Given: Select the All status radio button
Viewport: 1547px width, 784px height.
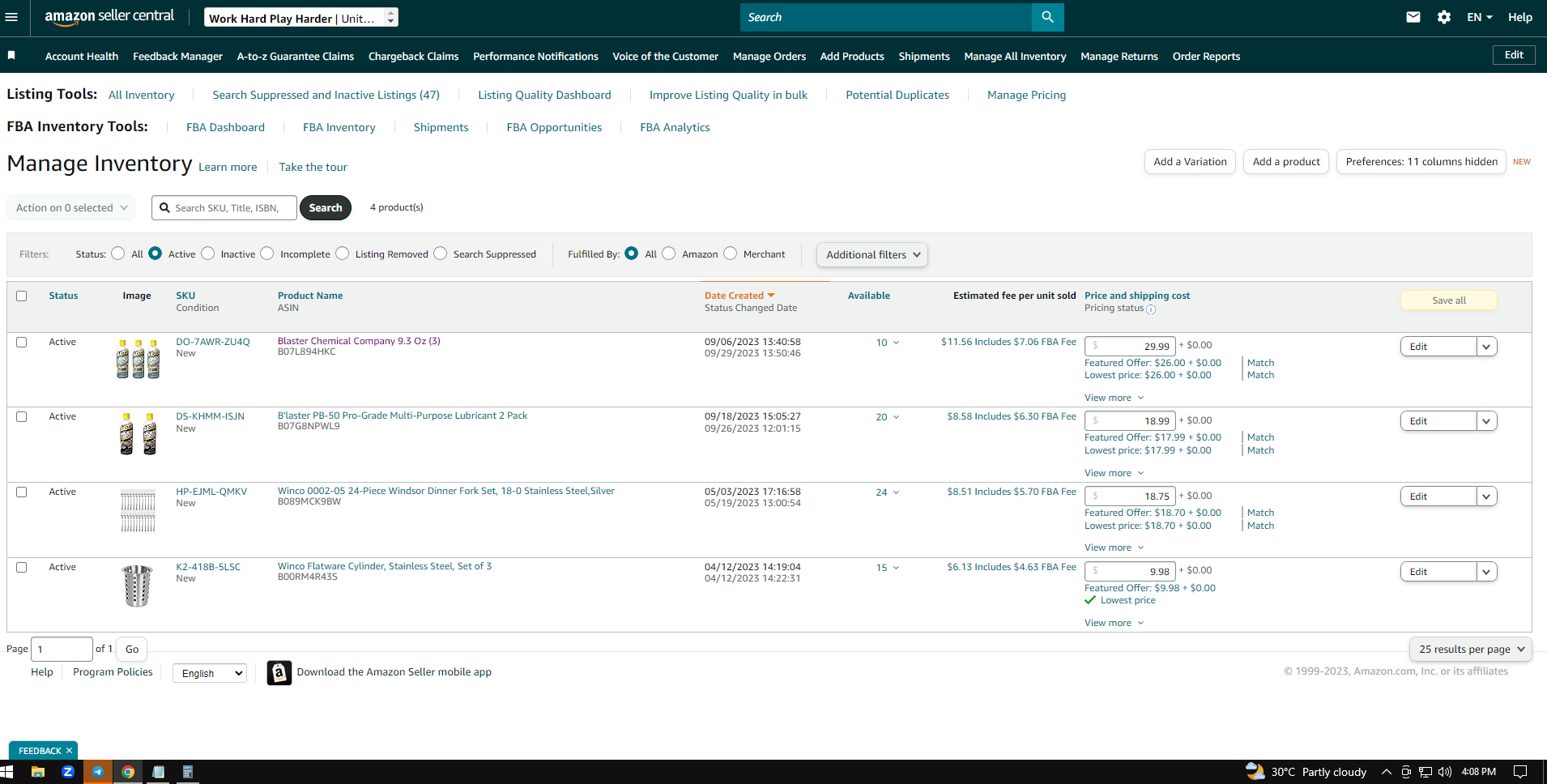Looking at the screenshot, I should (x=118, y=254).
